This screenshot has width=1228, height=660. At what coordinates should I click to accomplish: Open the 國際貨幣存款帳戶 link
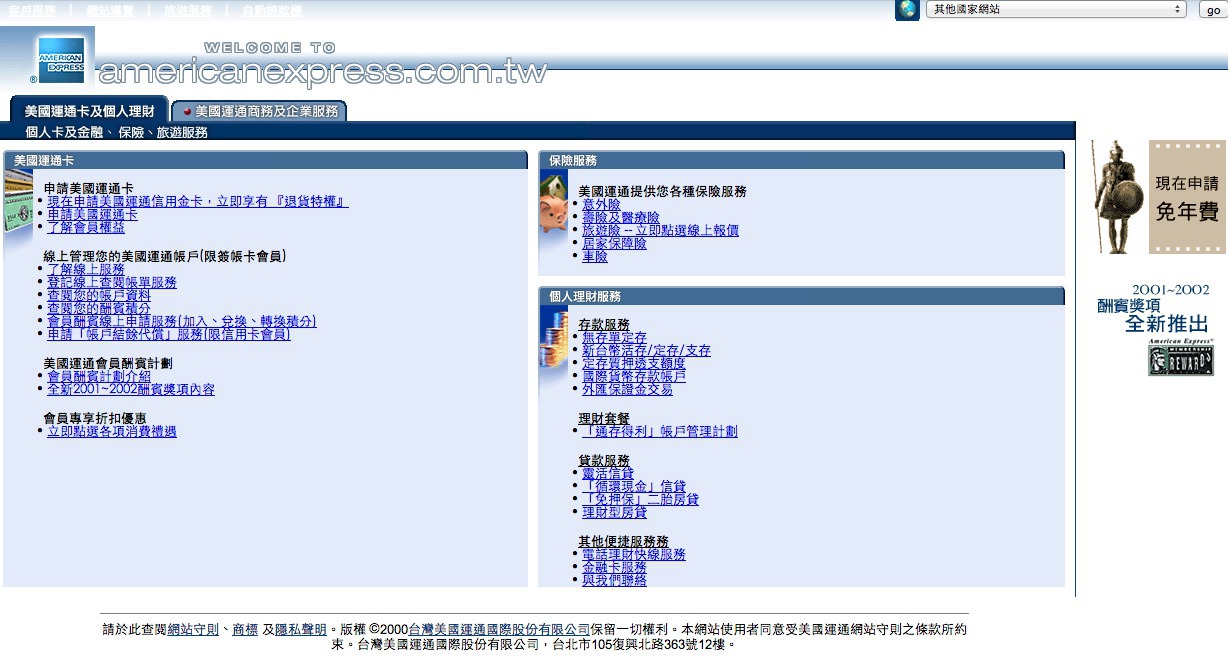pyautogui.click(x=634, y=376)
